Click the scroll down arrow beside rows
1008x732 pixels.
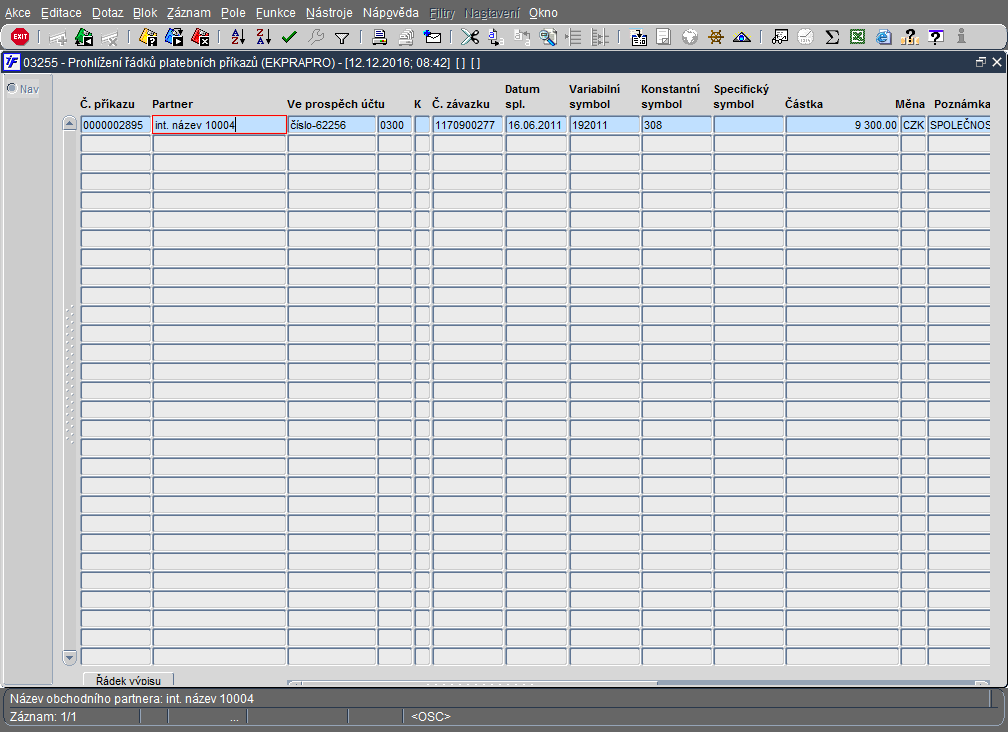[69, 657]
